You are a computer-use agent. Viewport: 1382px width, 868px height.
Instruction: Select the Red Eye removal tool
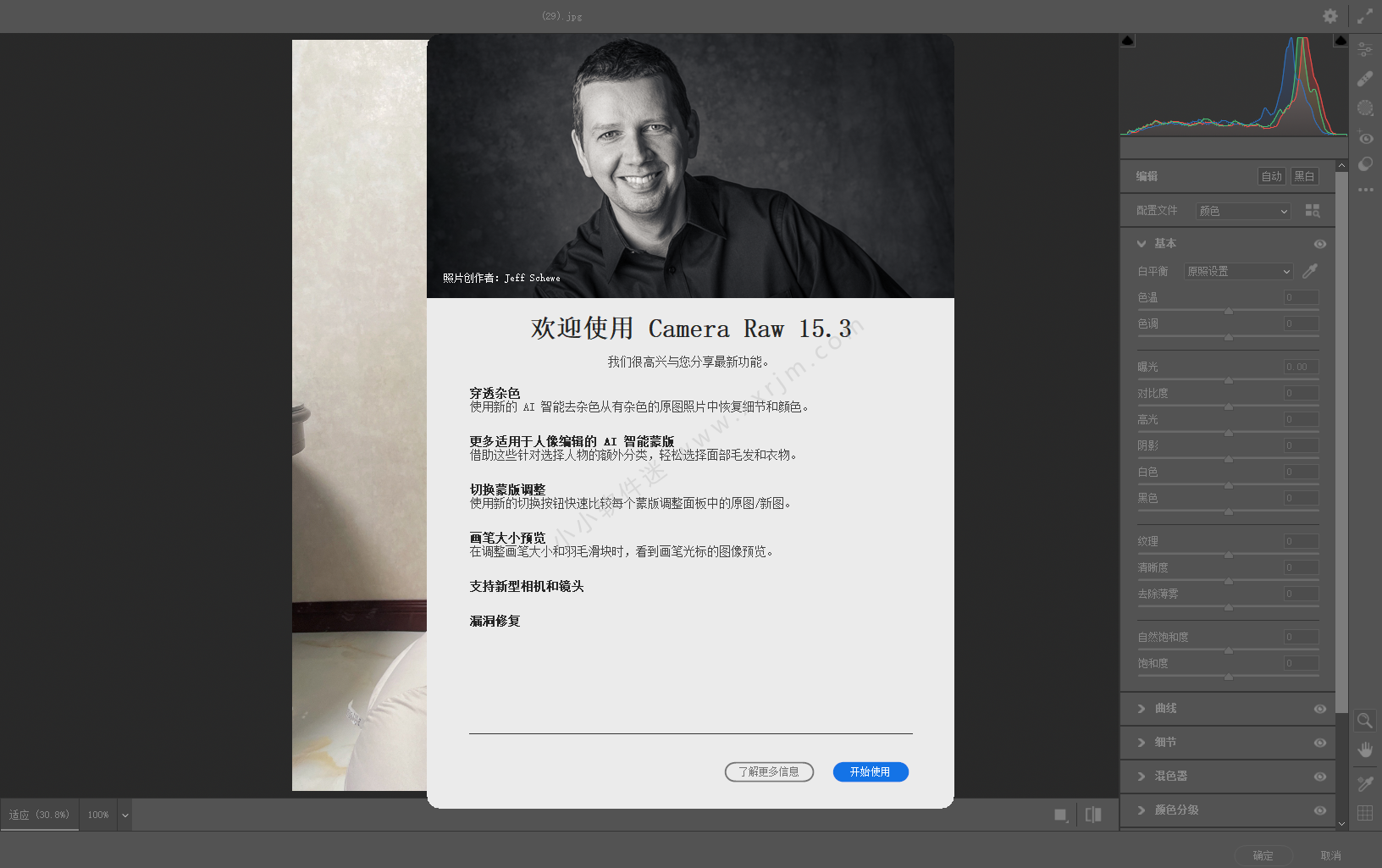(1365, 137)
